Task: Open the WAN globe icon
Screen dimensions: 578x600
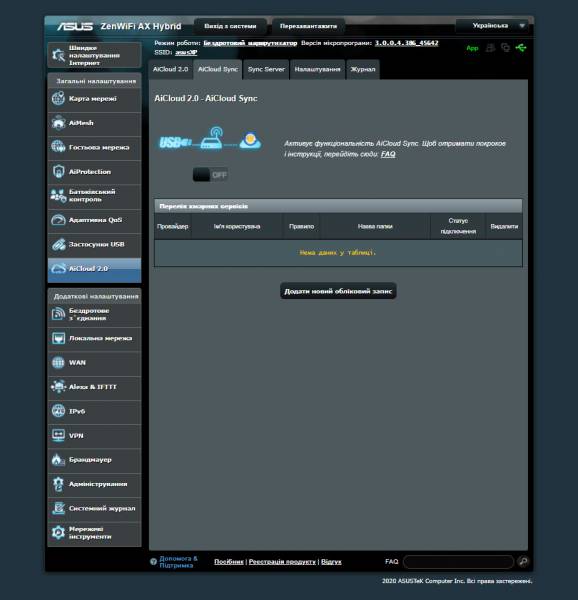Action: (58, 362)
